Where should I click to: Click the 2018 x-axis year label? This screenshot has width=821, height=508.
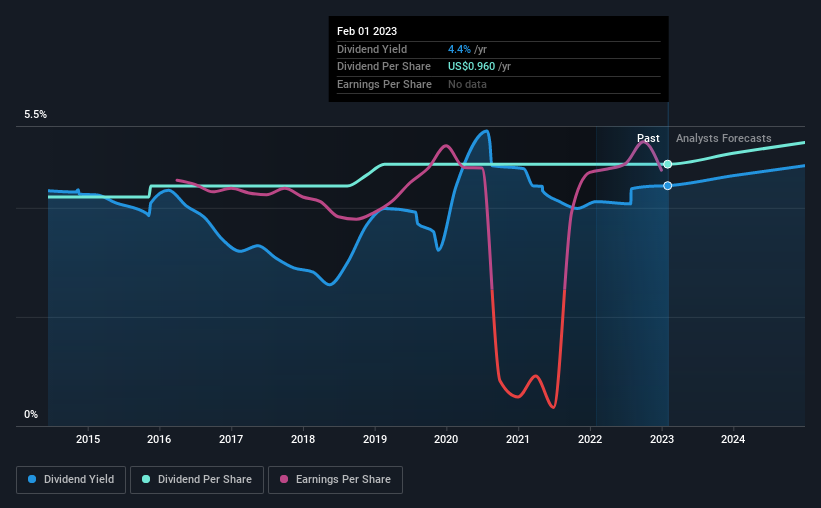[x=303, y=439]
